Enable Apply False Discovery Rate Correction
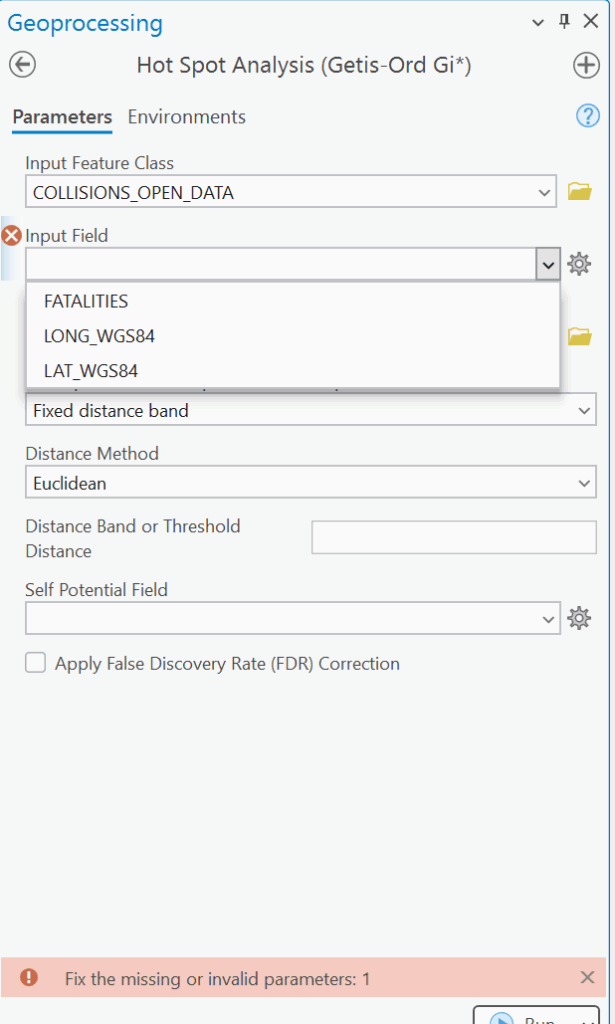Image resolution: width=615 pixels, height=1024 pixels. coord(36,663)
